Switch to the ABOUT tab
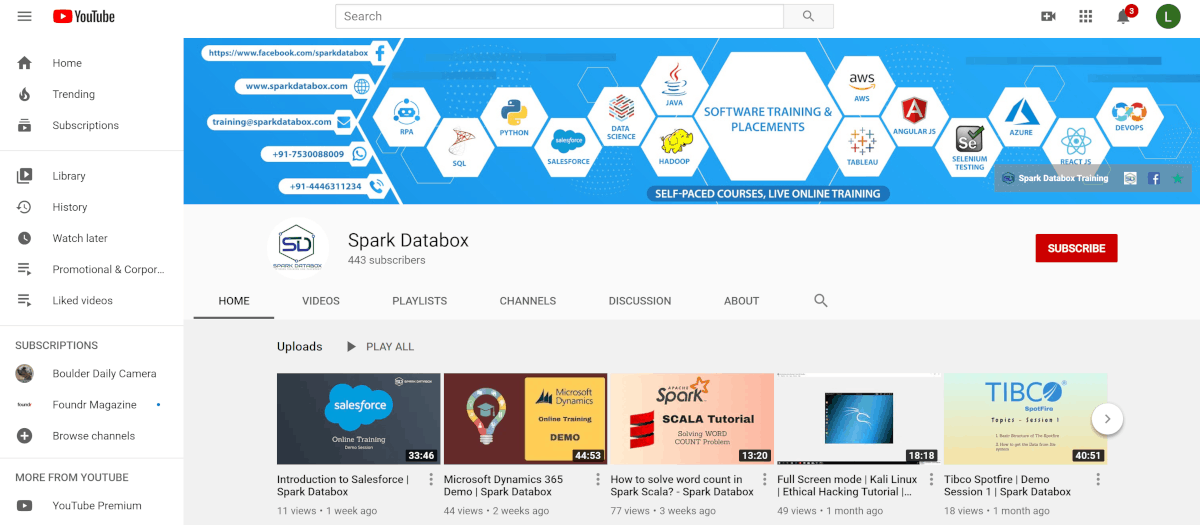This screenshot has width=1200, height=525. pyautogui.click(x=742, y=300)
